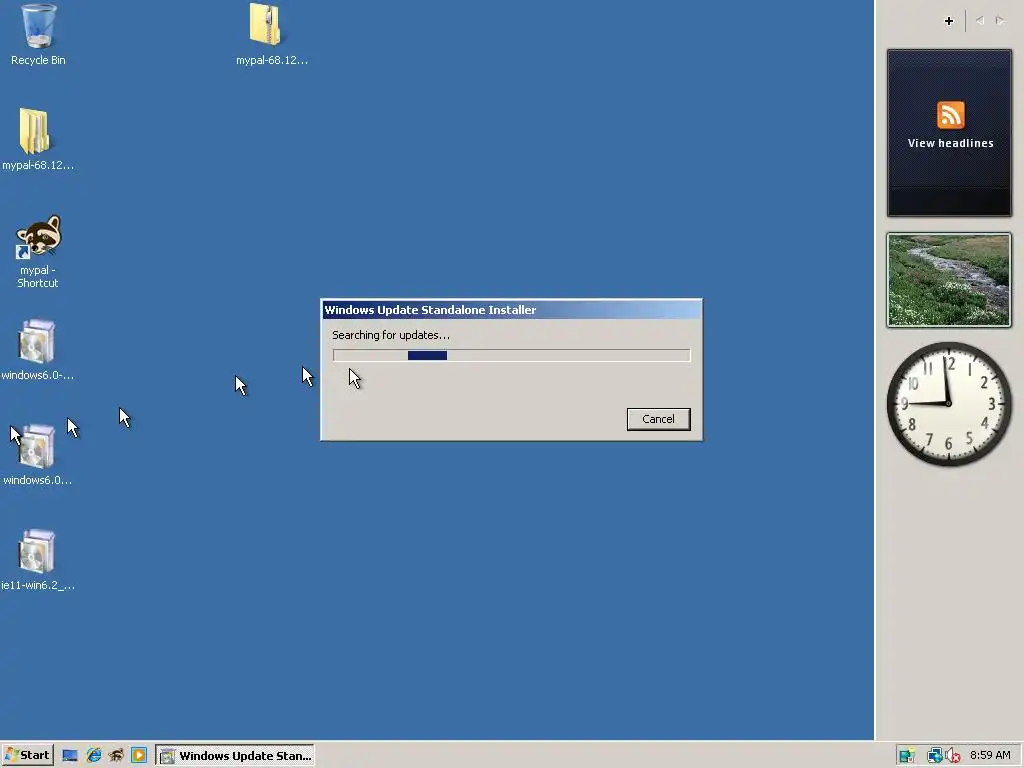The image size is (1024, 768).
Task: Click the Searching for updates progress bar
Action: point(511,355)
